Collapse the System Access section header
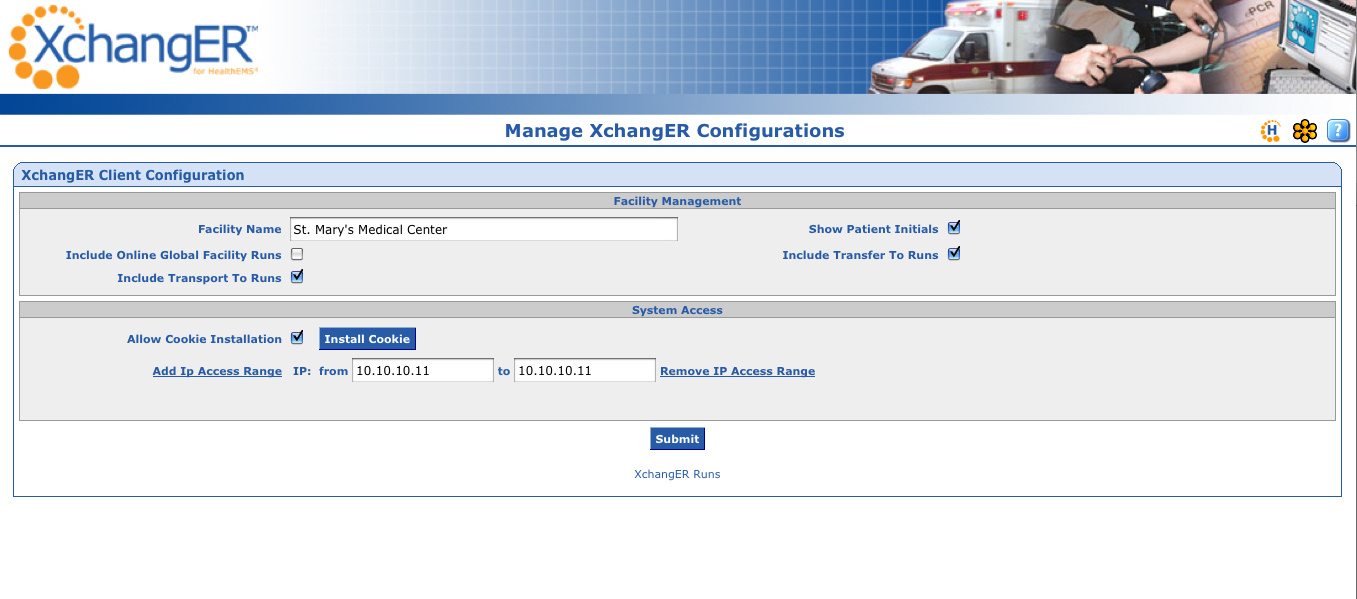 click(x=677, y=309)
